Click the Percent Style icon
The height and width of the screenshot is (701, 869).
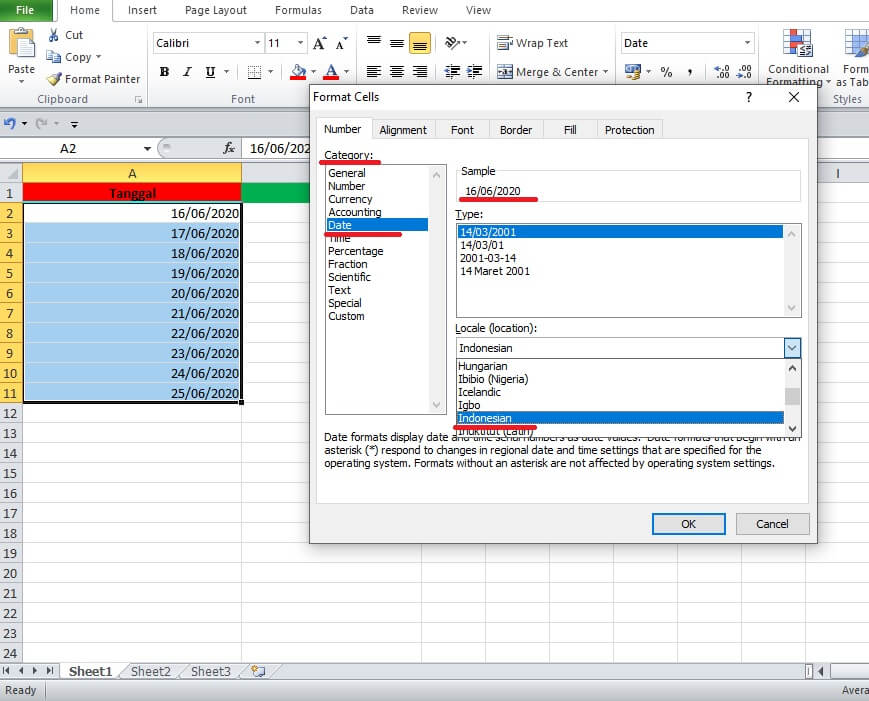pyautogui.click(x=666, y=73)
